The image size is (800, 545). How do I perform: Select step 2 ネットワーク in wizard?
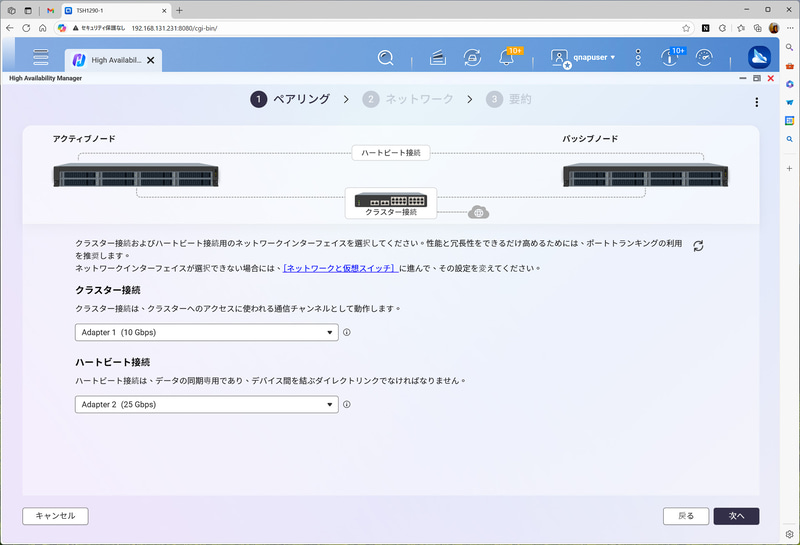(x=408, y=99)
